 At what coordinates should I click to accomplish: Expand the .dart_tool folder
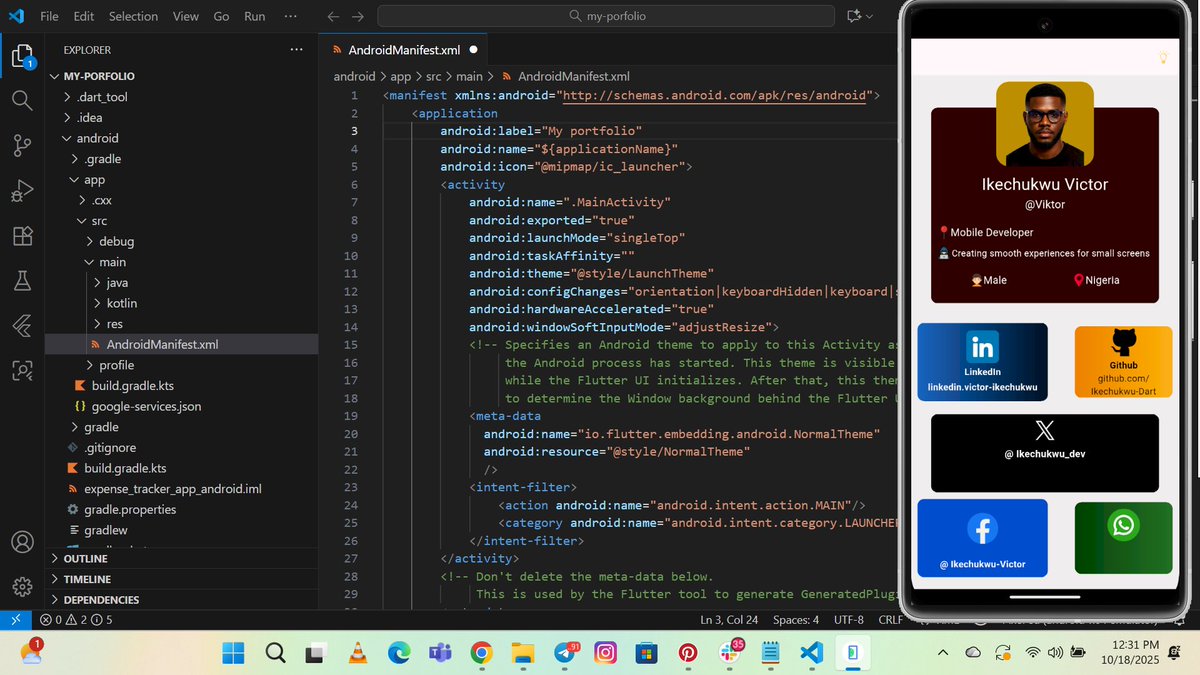(182, 97)
